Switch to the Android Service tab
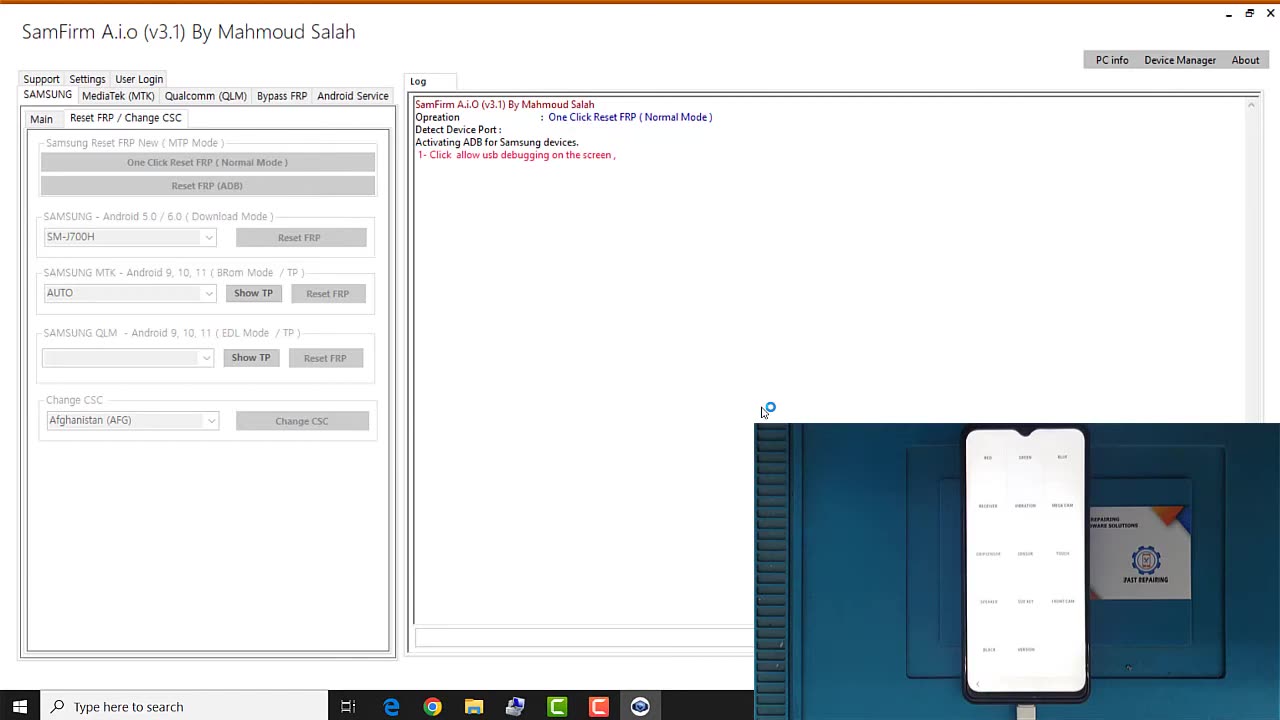Viewport: 1280px width, 720px height. coord(353,96)
